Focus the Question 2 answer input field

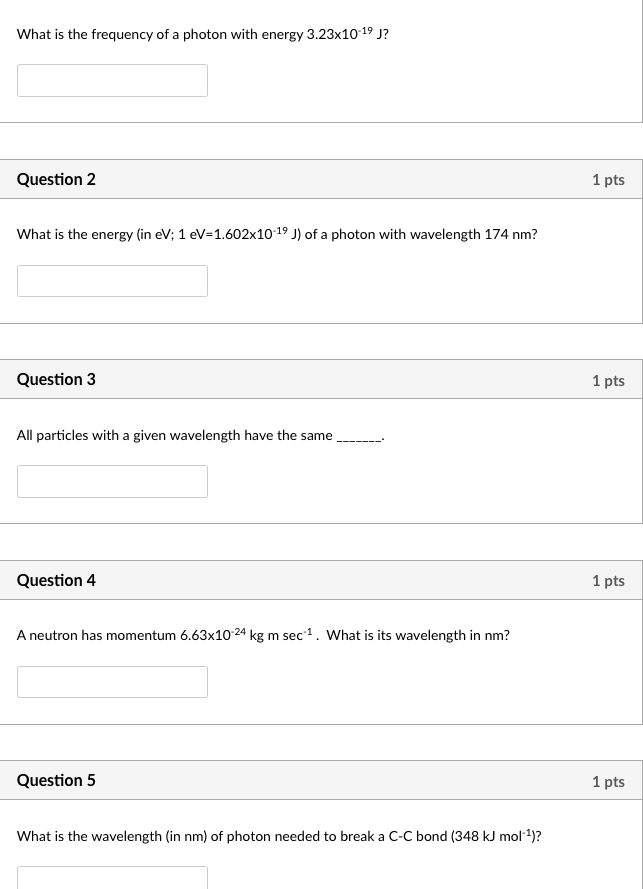112,281
